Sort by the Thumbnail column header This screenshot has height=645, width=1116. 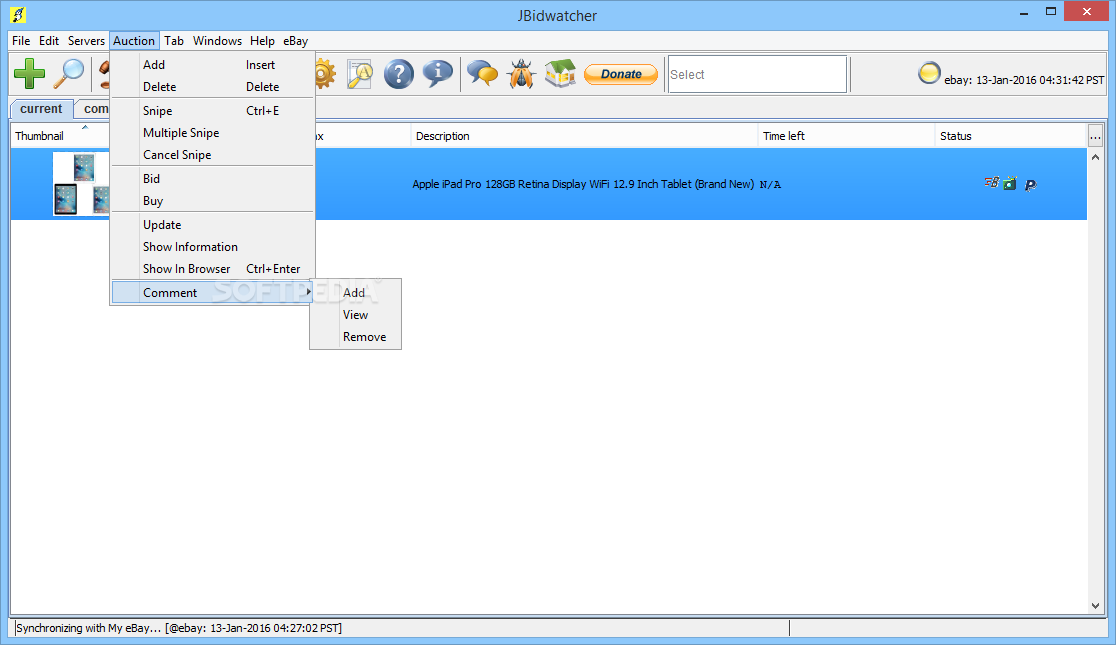point(60,135)
